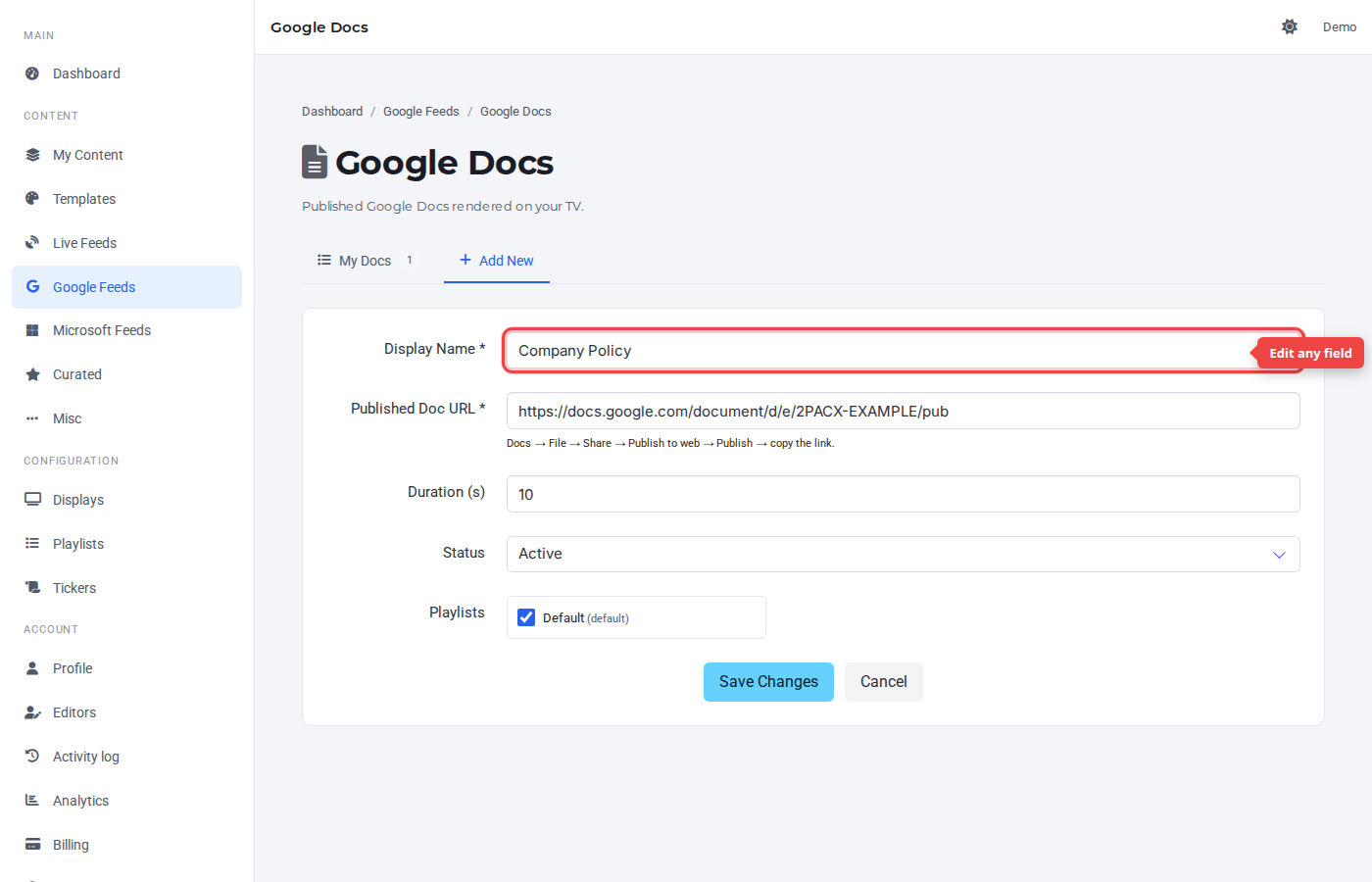Click the My Content layers icon

click(x=32, y=155)
